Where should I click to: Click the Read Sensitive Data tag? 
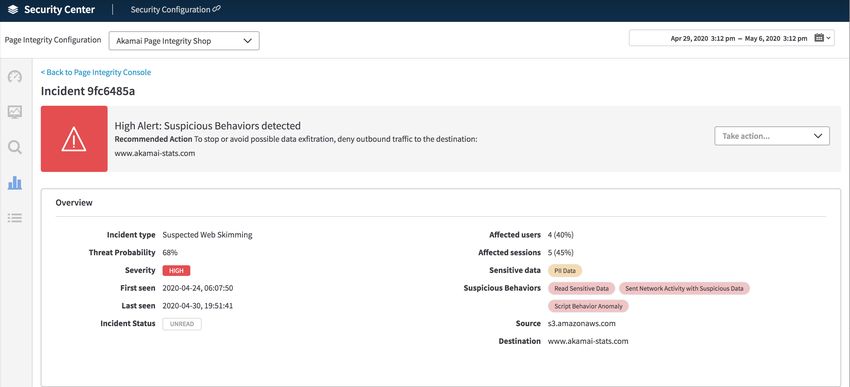pyautogui.click(x=581, y=288)
